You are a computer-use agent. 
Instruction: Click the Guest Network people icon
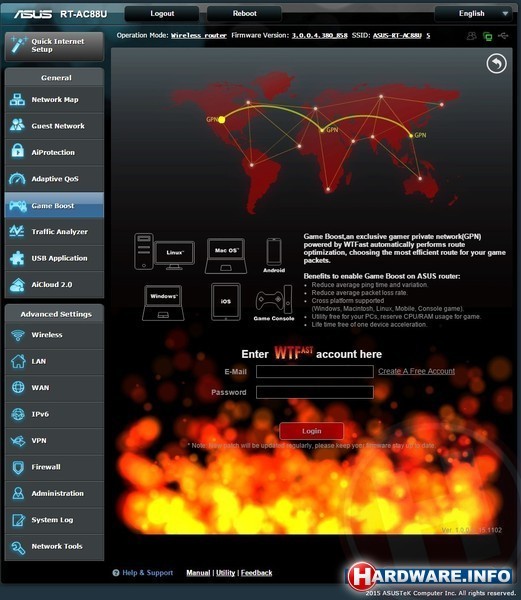[x=17, y=125]
